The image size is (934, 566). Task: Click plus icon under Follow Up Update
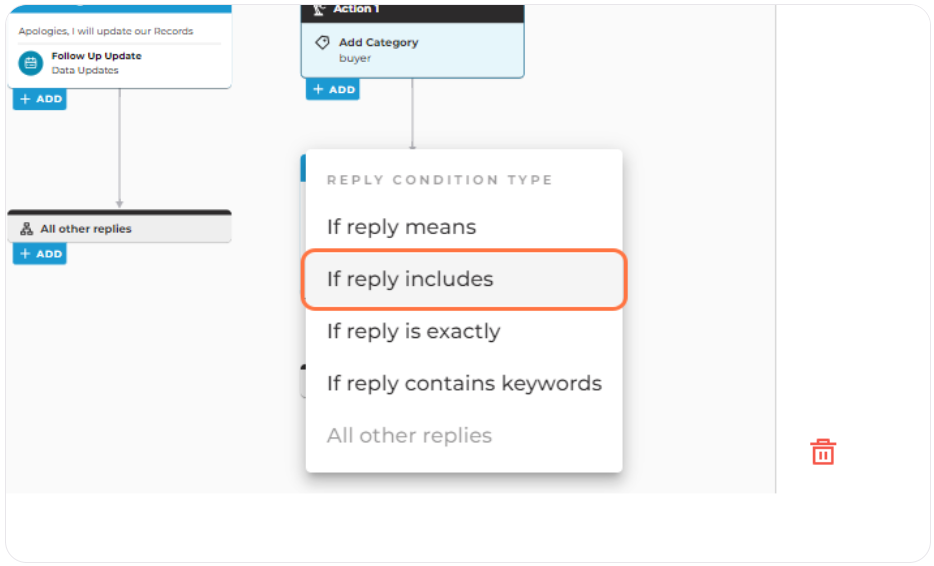25,99
